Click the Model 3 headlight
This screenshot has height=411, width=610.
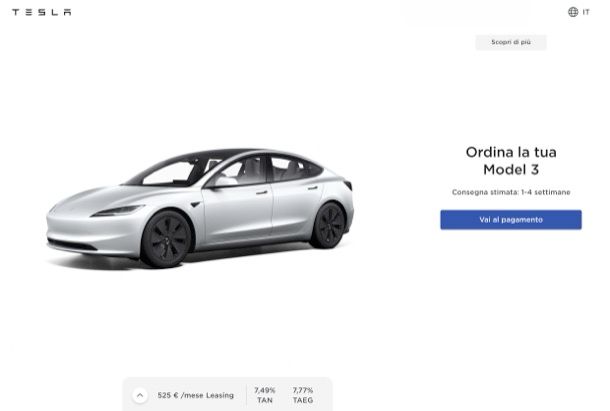(117, 211)
